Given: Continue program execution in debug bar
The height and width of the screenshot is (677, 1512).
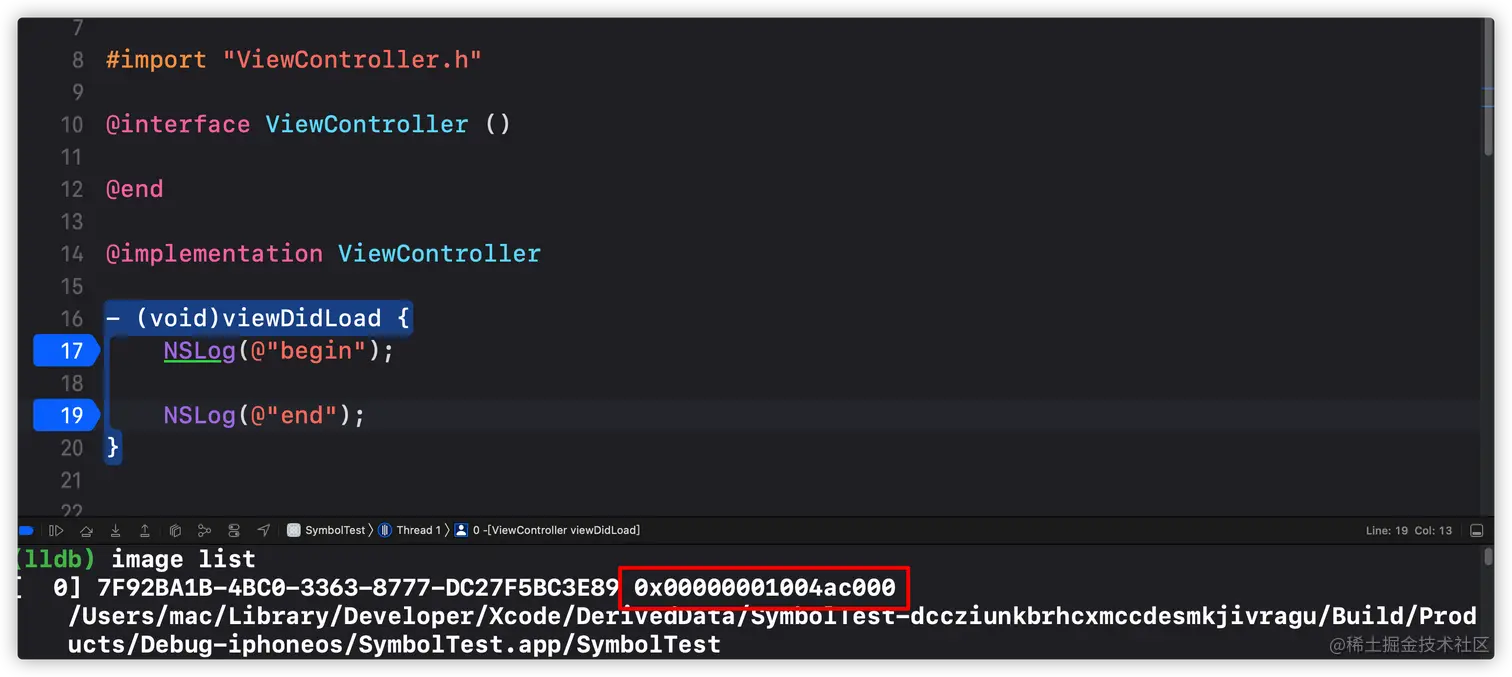Looking at the screenshot, I should (56, 530).
